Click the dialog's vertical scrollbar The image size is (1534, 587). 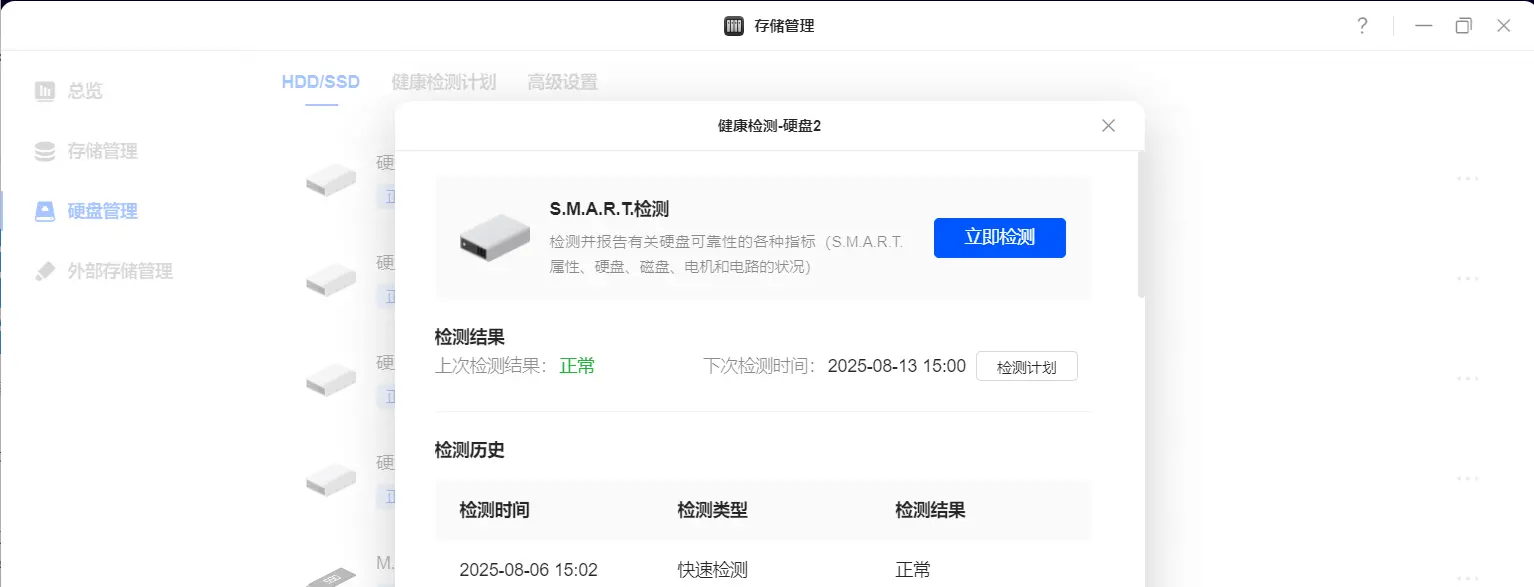(x=1140, y=224)
